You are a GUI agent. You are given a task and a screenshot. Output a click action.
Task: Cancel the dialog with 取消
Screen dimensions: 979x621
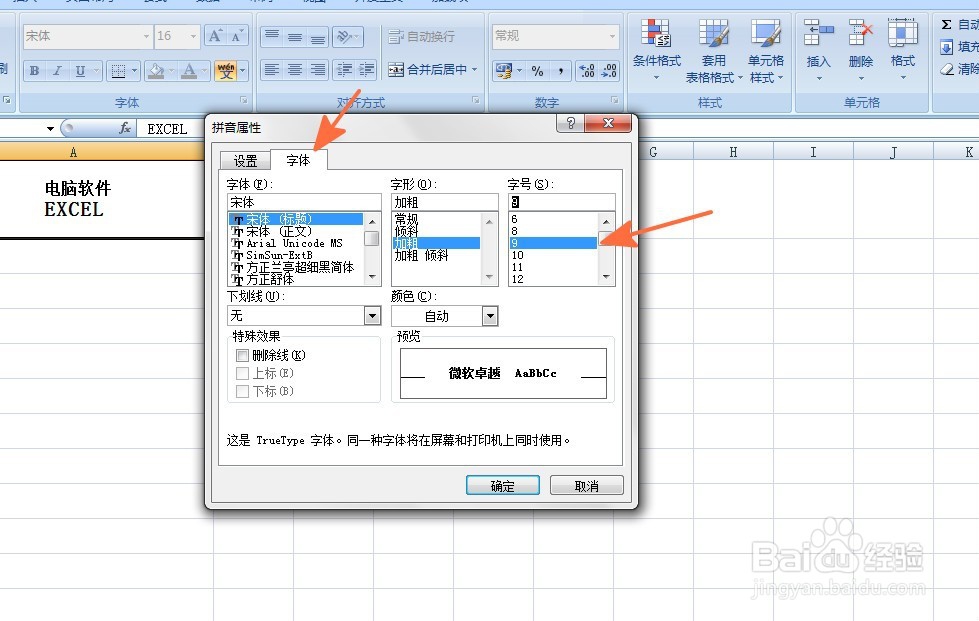[x=586, y=486]
